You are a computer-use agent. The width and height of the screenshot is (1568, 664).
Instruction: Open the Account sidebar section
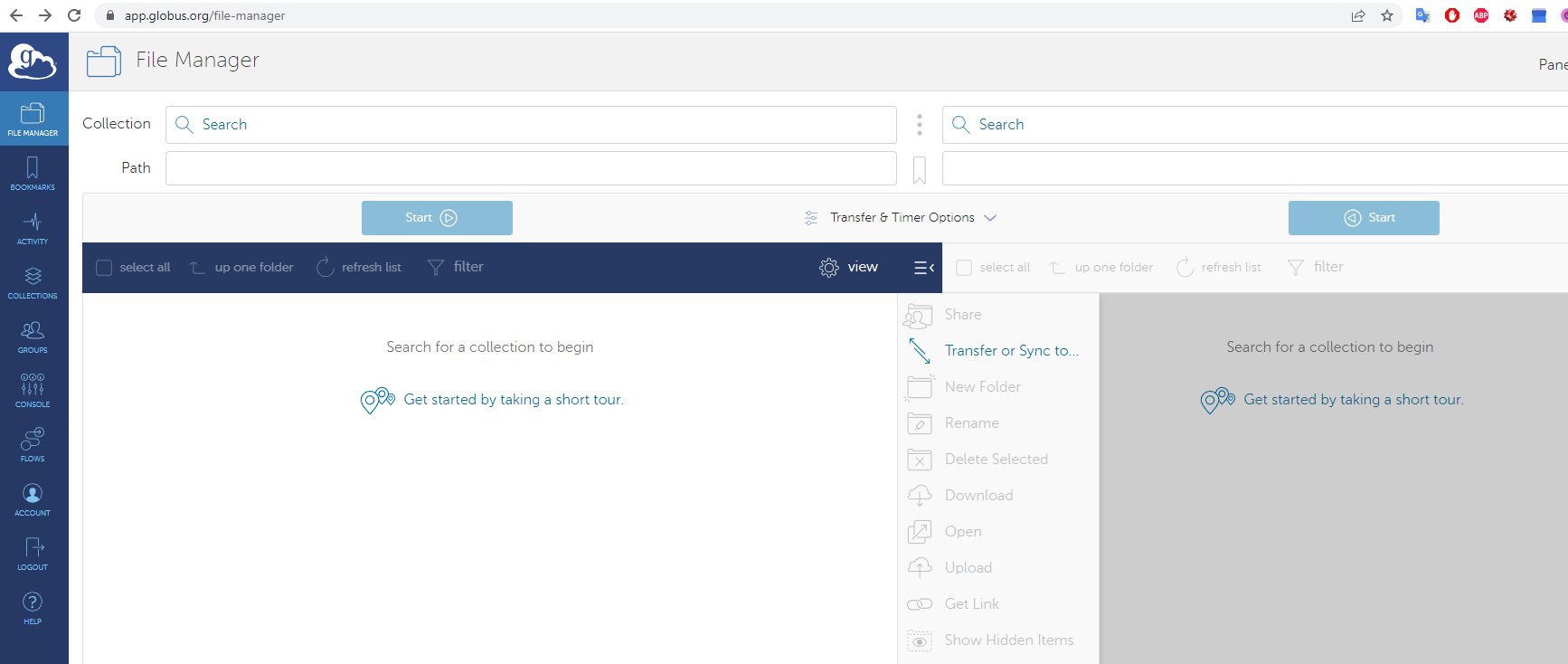pyautogui.click(x=33, y=498)
